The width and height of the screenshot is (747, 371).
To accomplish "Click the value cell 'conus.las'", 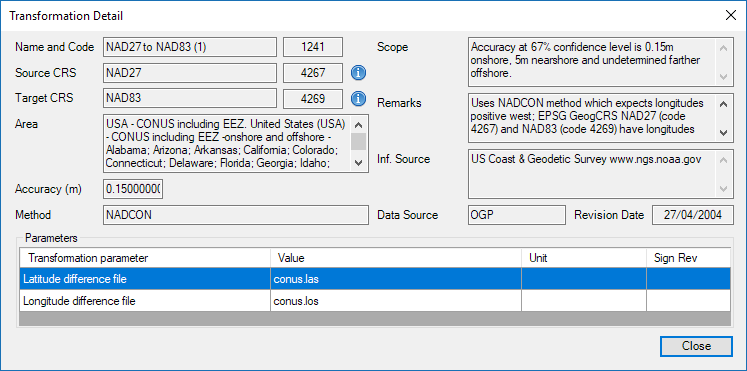I will tap(396, 279).
